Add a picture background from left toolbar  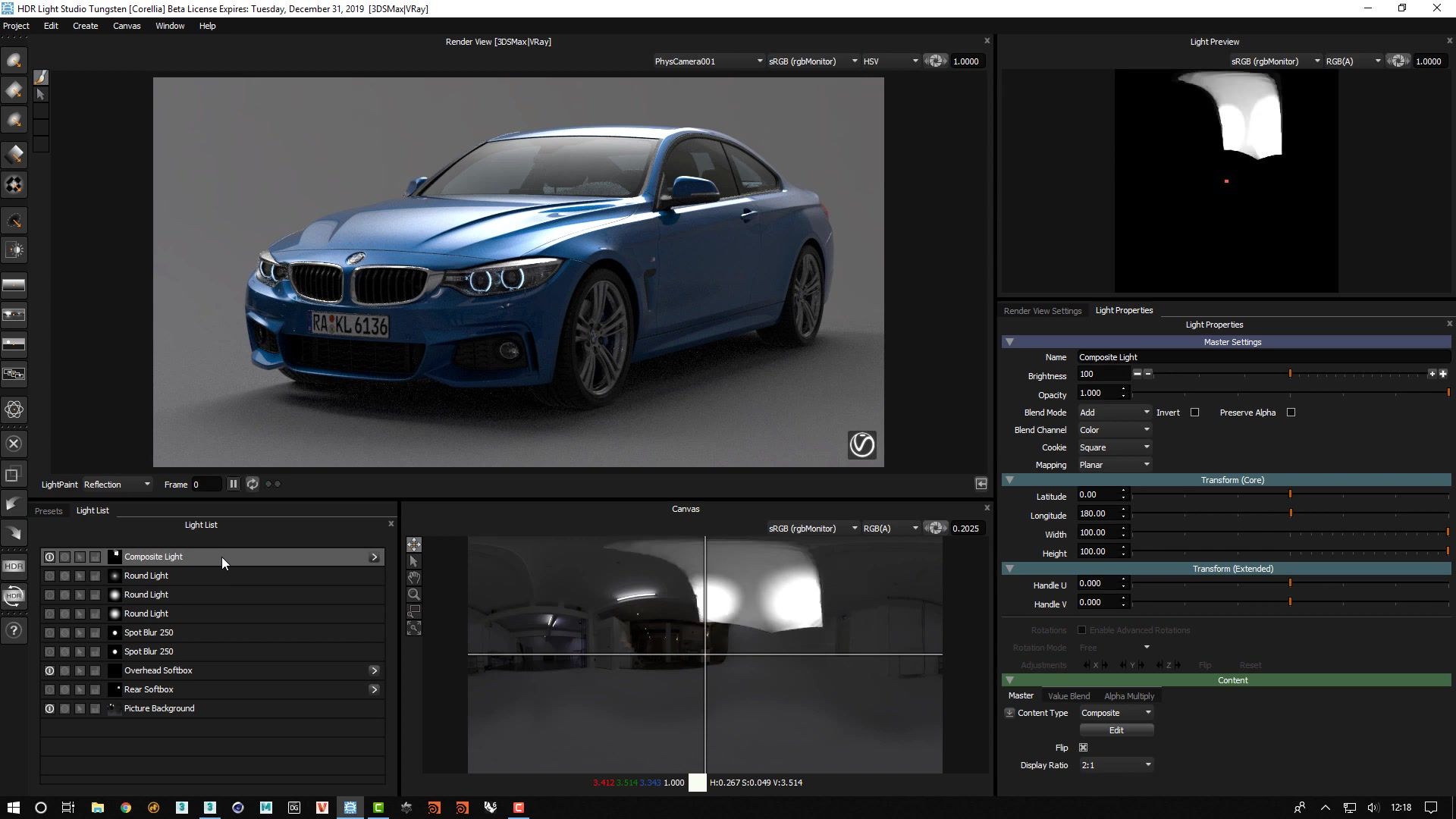[14, 315]
